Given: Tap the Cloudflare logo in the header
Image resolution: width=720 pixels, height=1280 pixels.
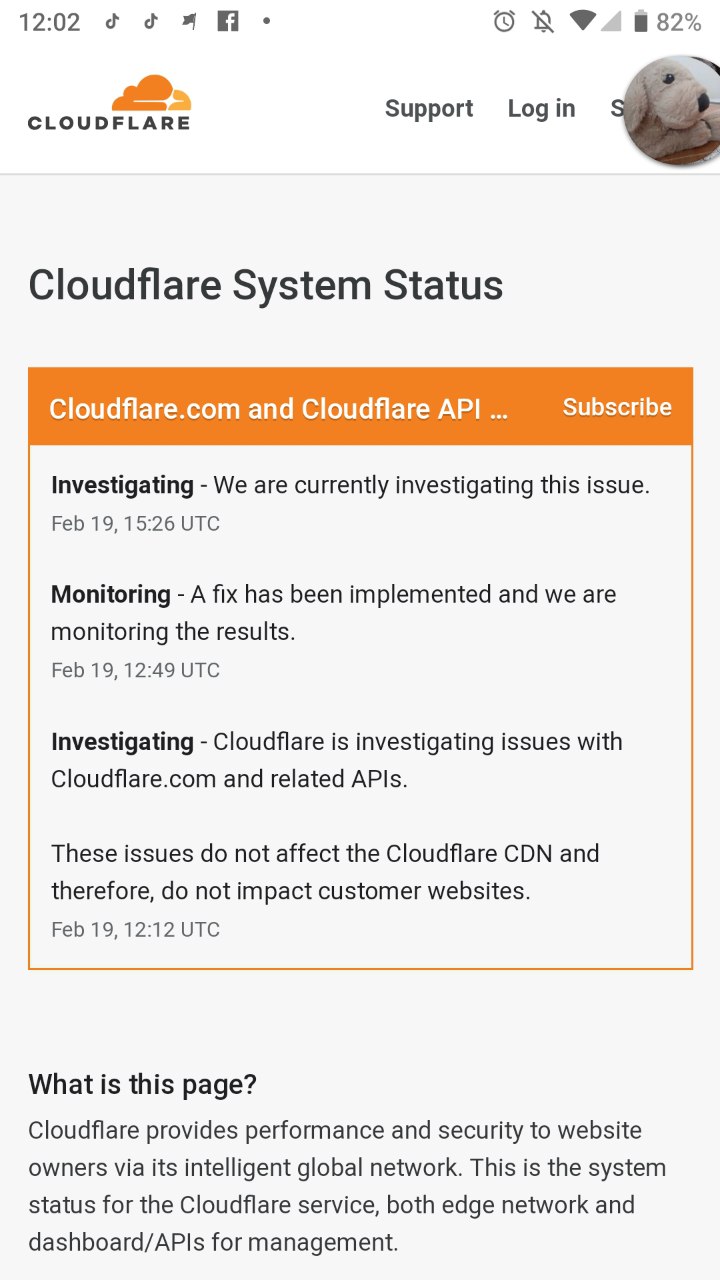Looking at the screenshot, I should [109, 103].
